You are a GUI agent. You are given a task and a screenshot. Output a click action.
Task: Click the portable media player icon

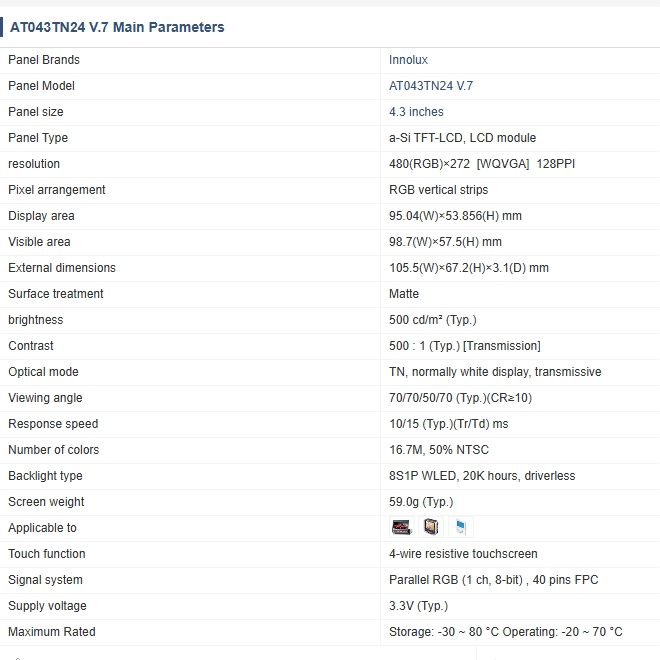point(460,527)
